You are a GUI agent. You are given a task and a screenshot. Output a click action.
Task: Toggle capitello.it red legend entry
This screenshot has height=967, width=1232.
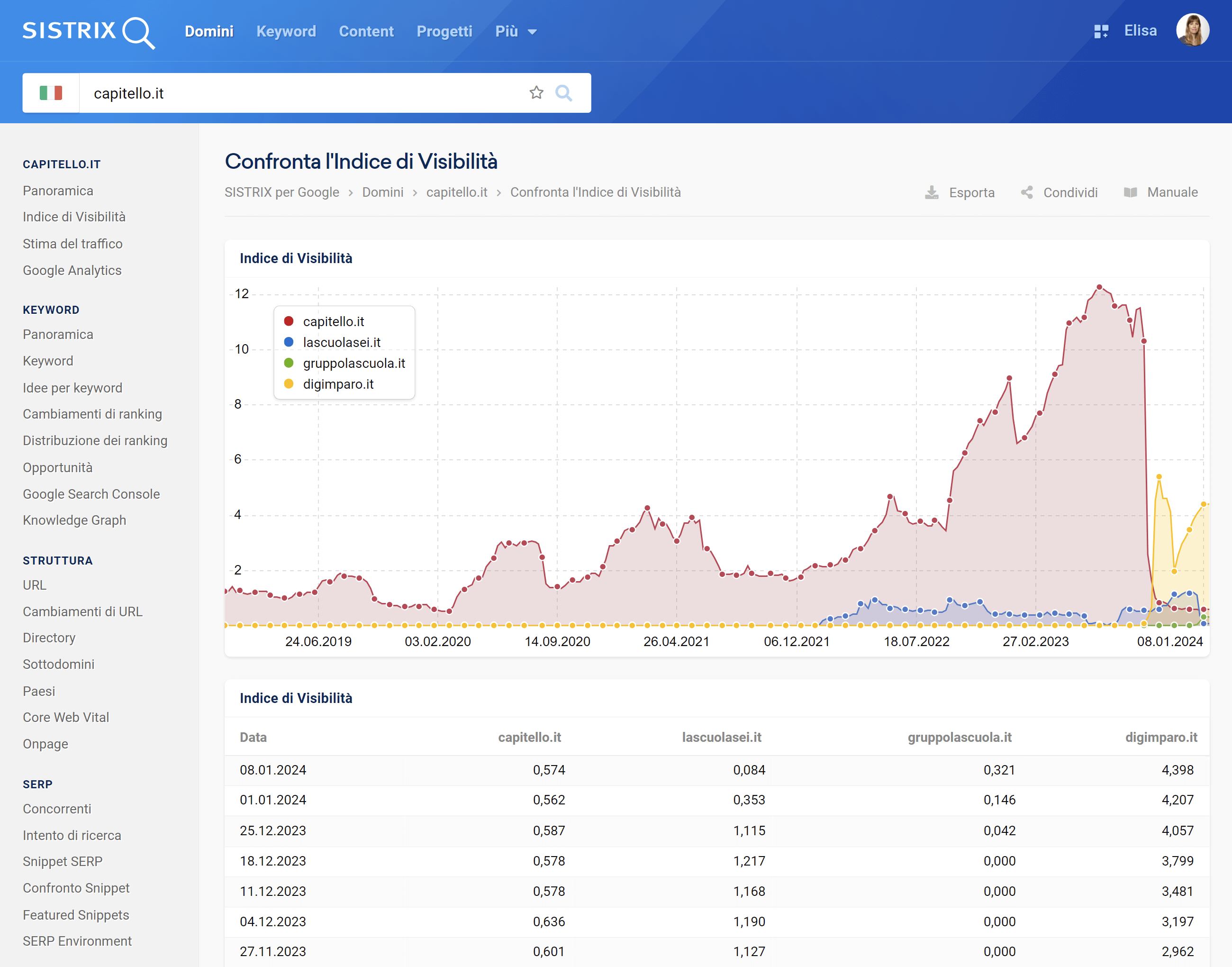click(x=325, y=321)
